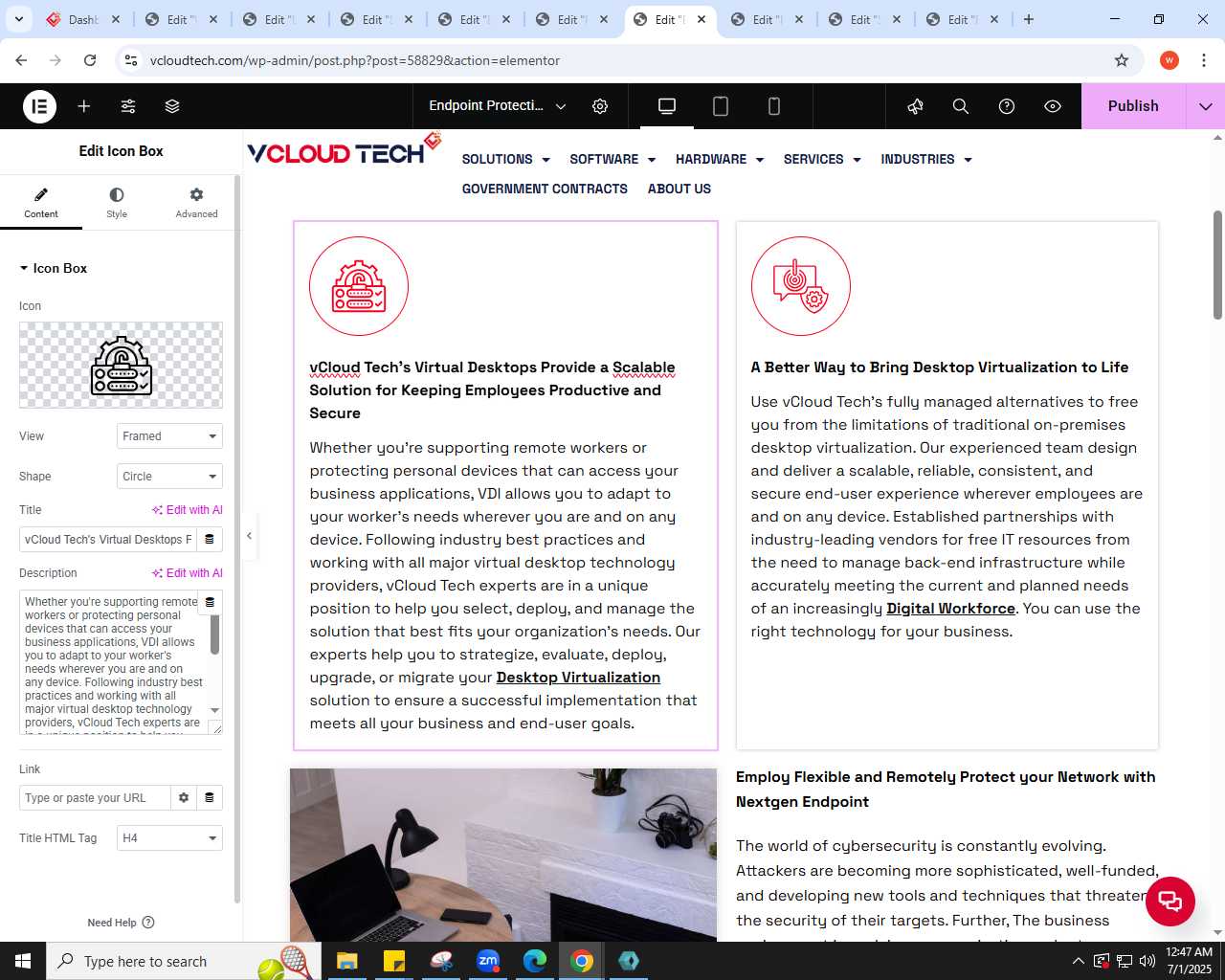
Task: Open the What's New megaphone icon
Action: tap(916, 106)
